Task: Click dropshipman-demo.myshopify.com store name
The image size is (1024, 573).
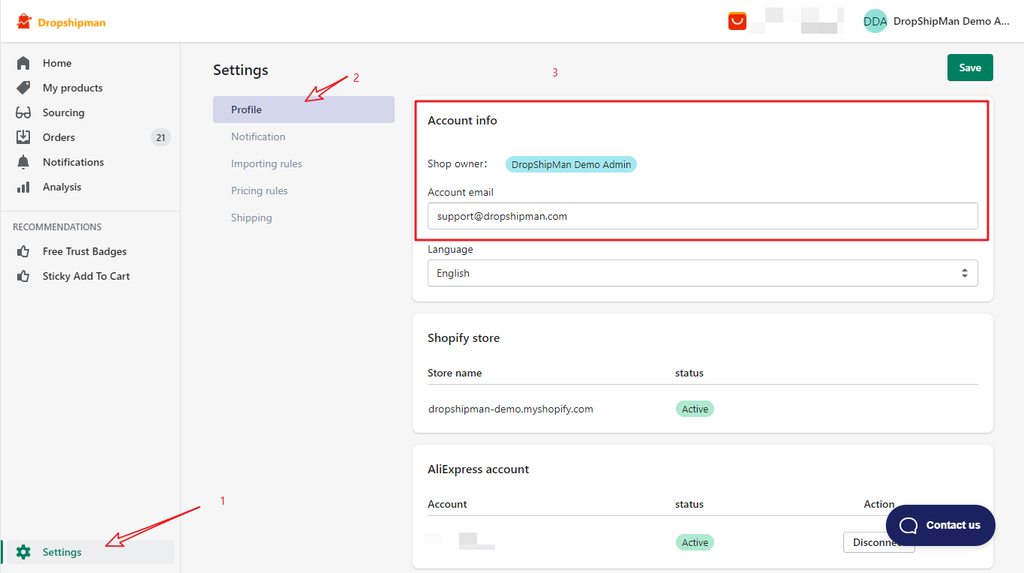Action: tap(511, 409)
